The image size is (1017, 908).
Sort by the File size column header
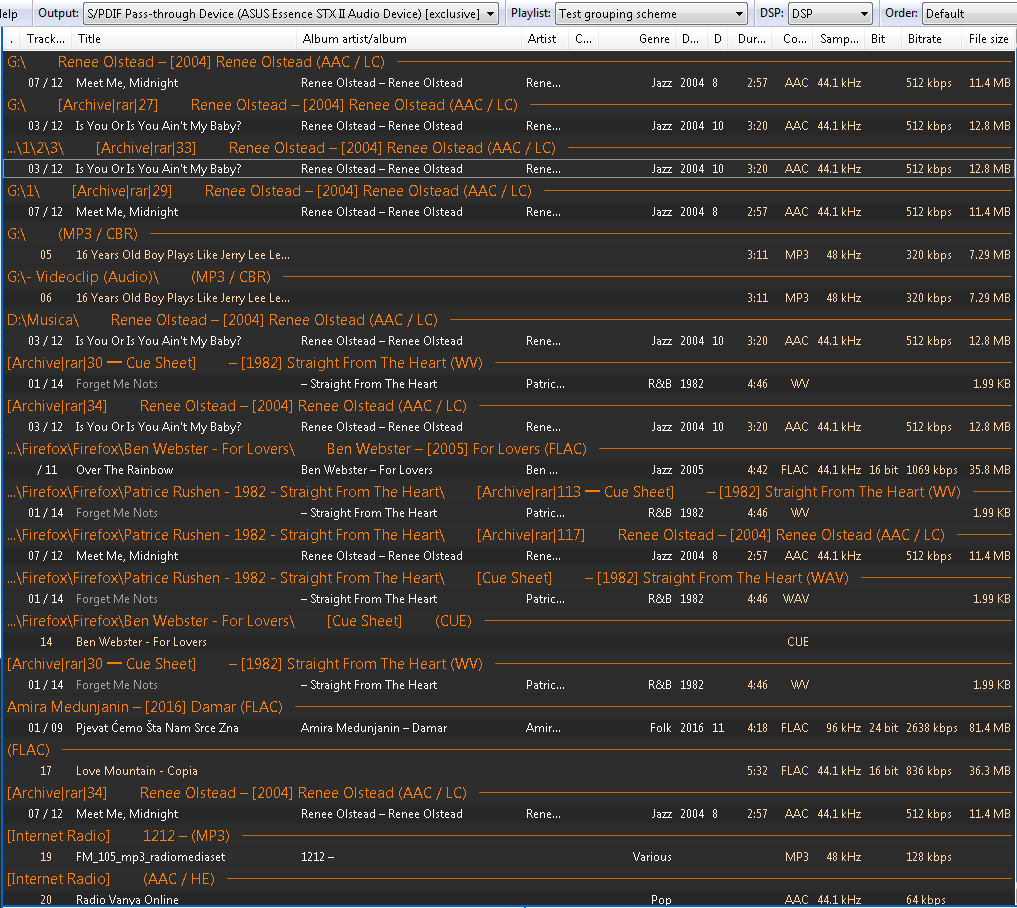988,39
